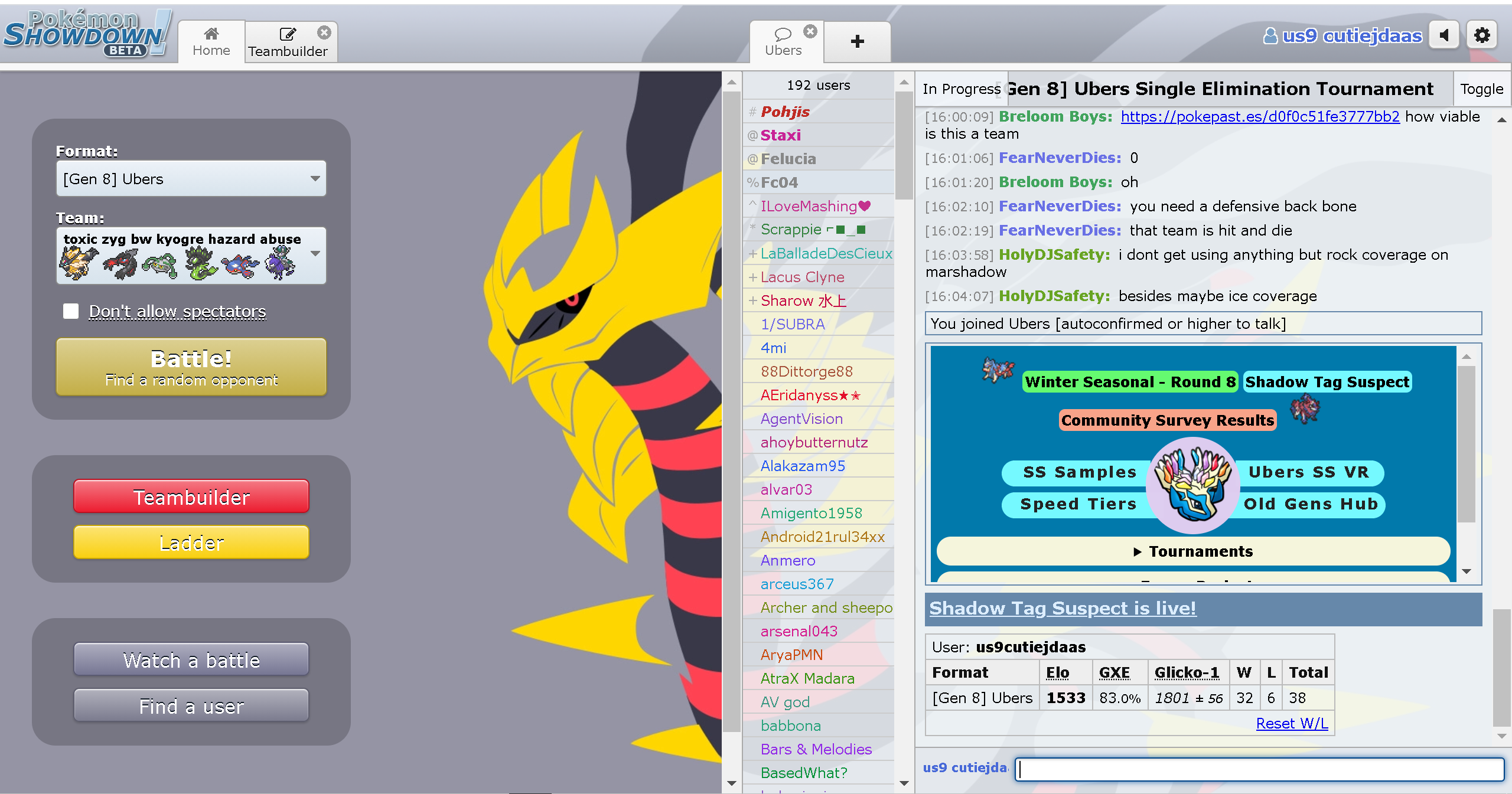Close the Ubers room tab
Image resolution: width=1512 pixels, height=794 pixels.
[810, 31]
